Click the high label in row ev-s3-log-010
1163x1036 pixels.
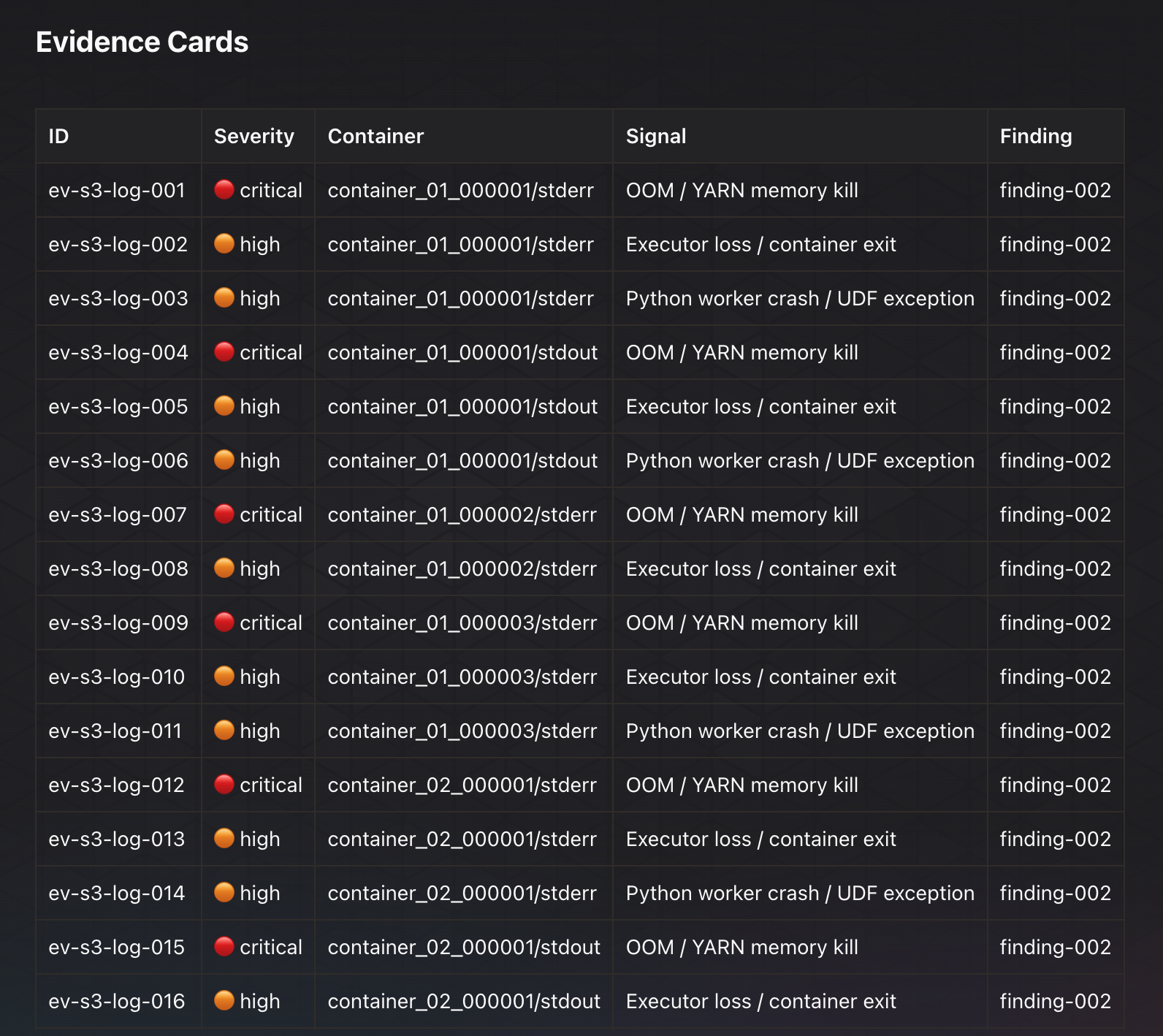point(260,677)
